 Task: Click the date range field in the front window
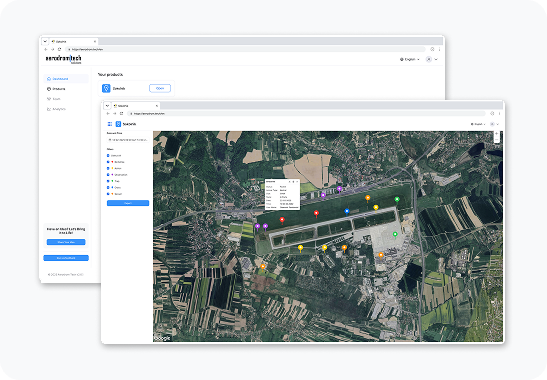point(128,140)
